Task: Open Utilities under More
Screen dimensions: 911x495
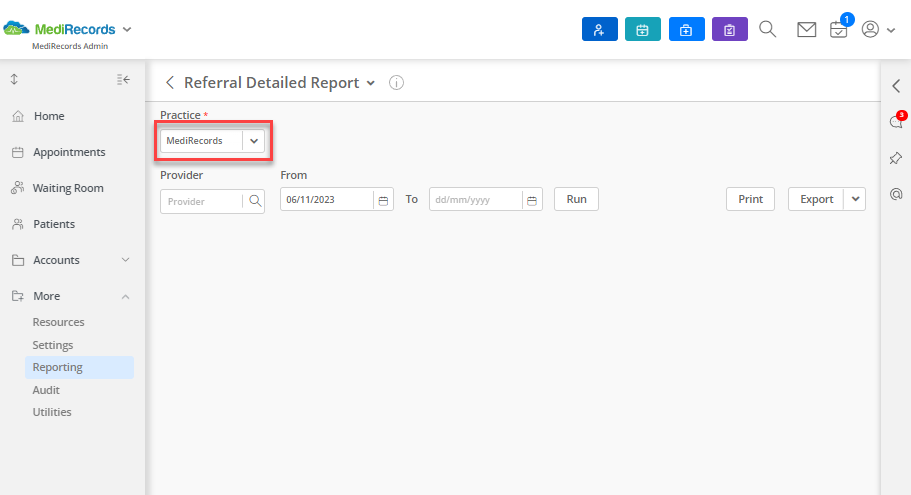Action: click(52, 412)
